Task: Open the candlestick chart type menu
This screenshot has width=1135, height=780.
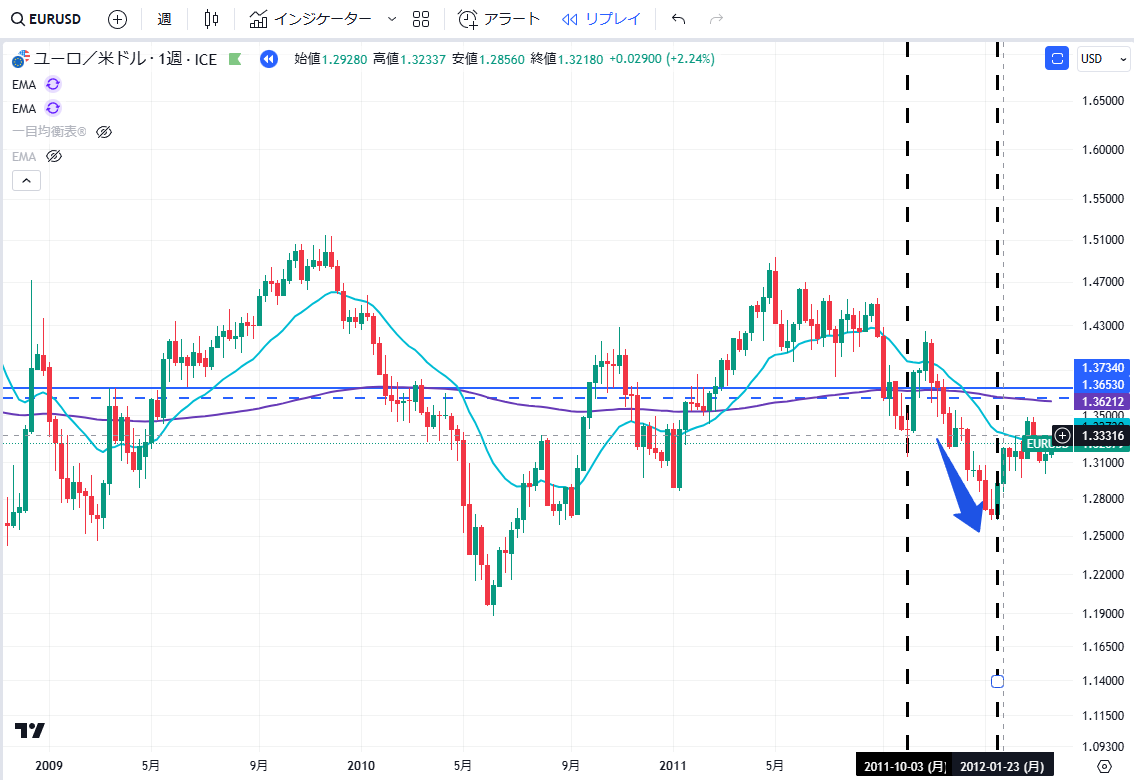Action: [210, 19]
